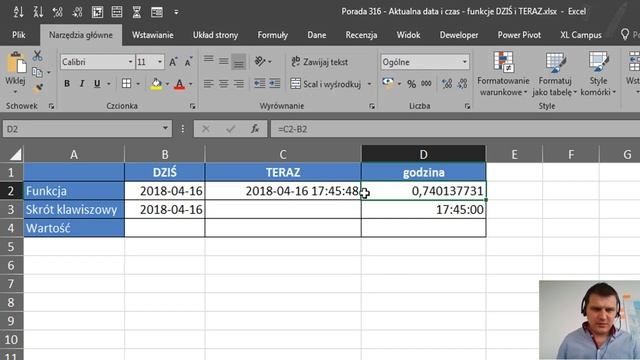Decrease font size with smaller A icon

[188, 62]
